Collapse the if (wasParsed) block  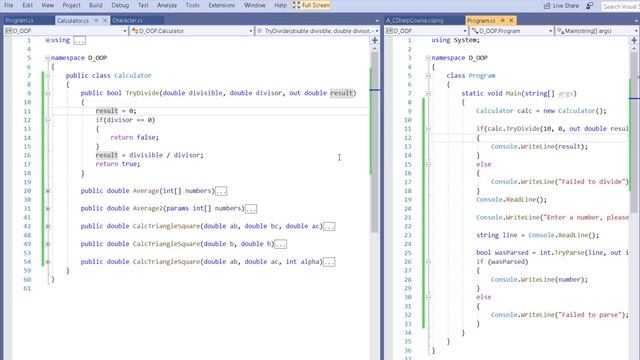[428, 262]
